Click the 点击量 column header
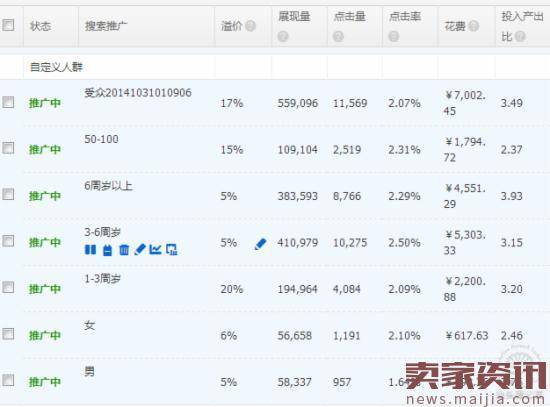 coord(349,16)
